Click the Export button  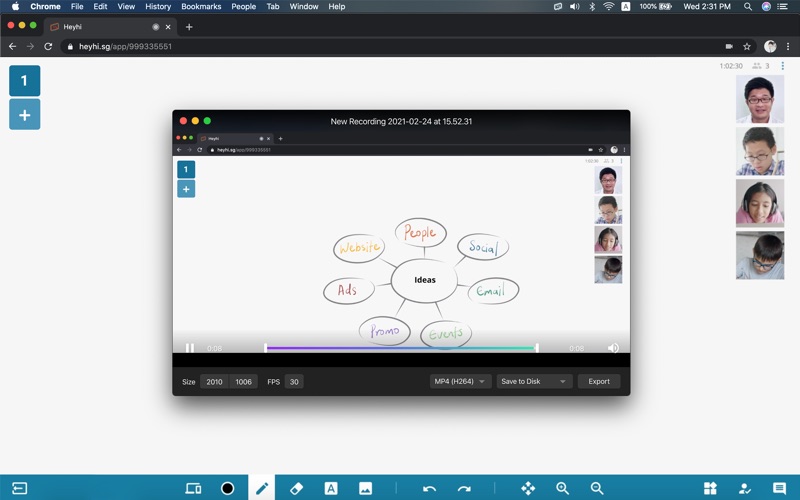tap(598, 382)
